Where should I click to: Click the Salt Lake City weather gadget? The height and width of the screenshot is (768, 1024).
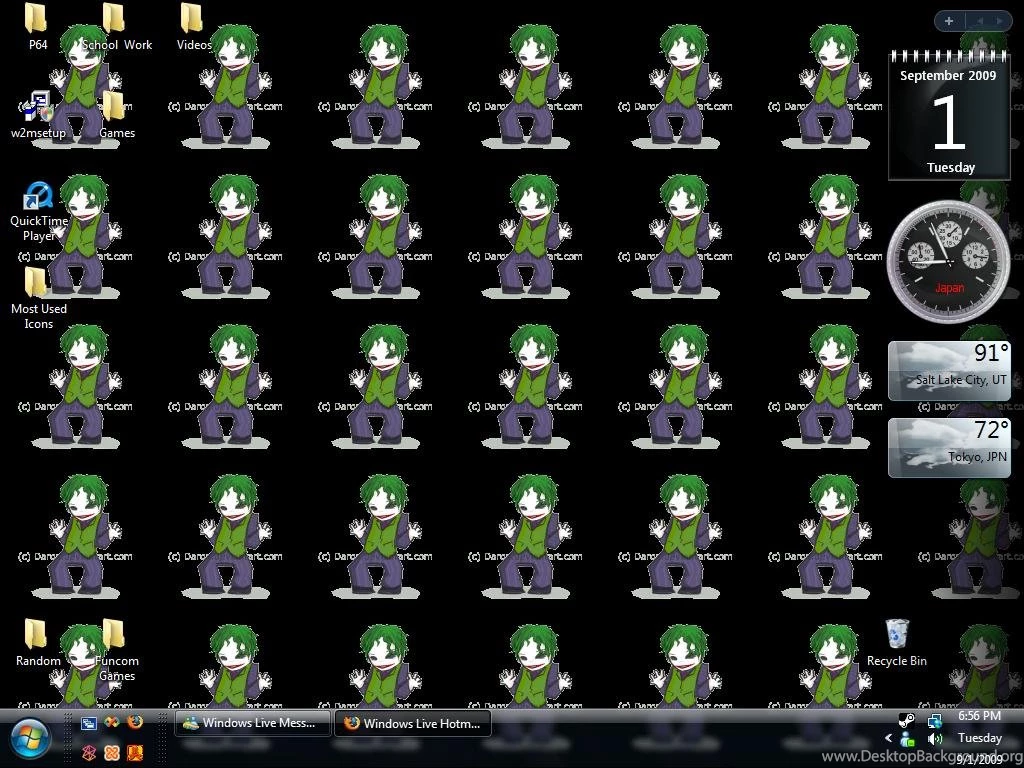pos(948,370)
